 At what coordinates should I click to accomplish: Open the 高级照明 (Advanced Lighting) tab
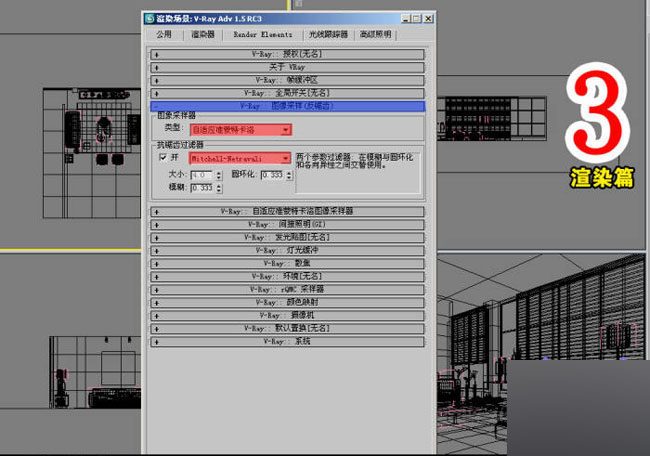pos(375,35)
